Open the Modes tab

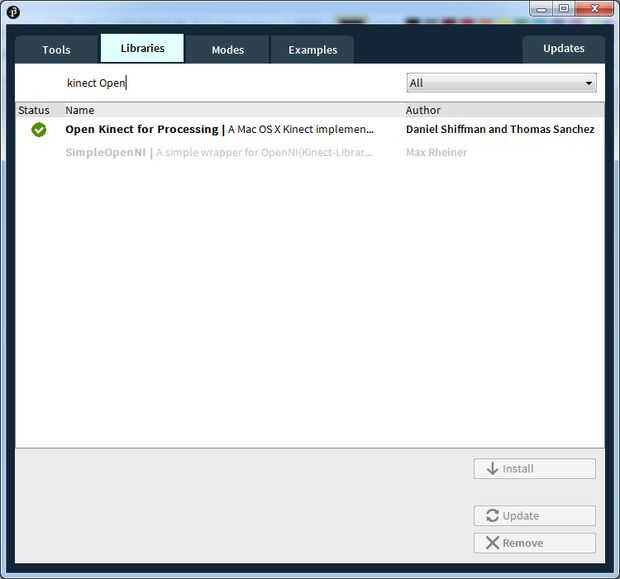coord(227,50)
